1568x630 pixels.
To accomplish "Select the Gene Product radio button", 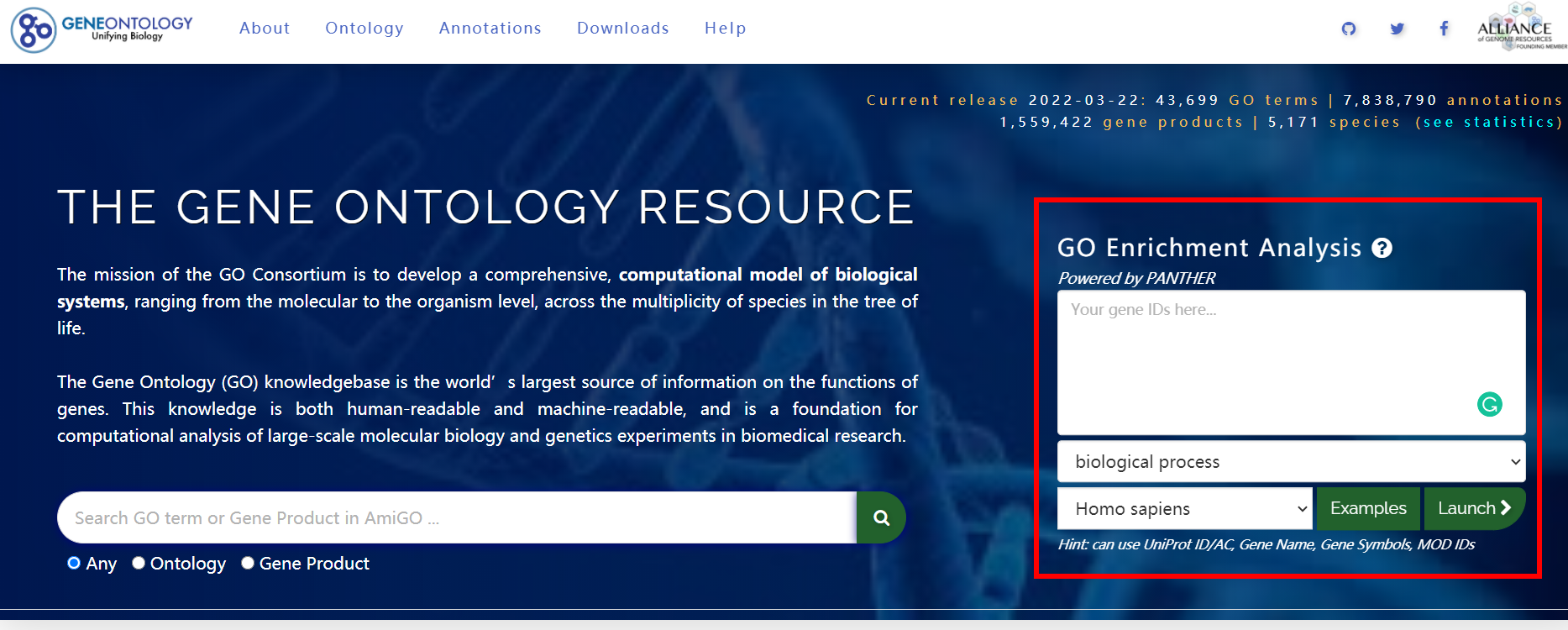I will 248,563.
